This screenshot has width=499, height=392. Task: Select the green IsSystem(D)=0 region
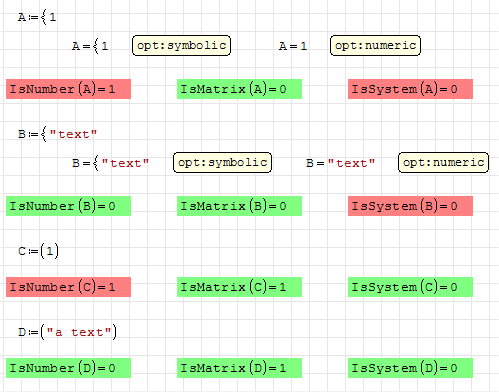pos(410,368)
